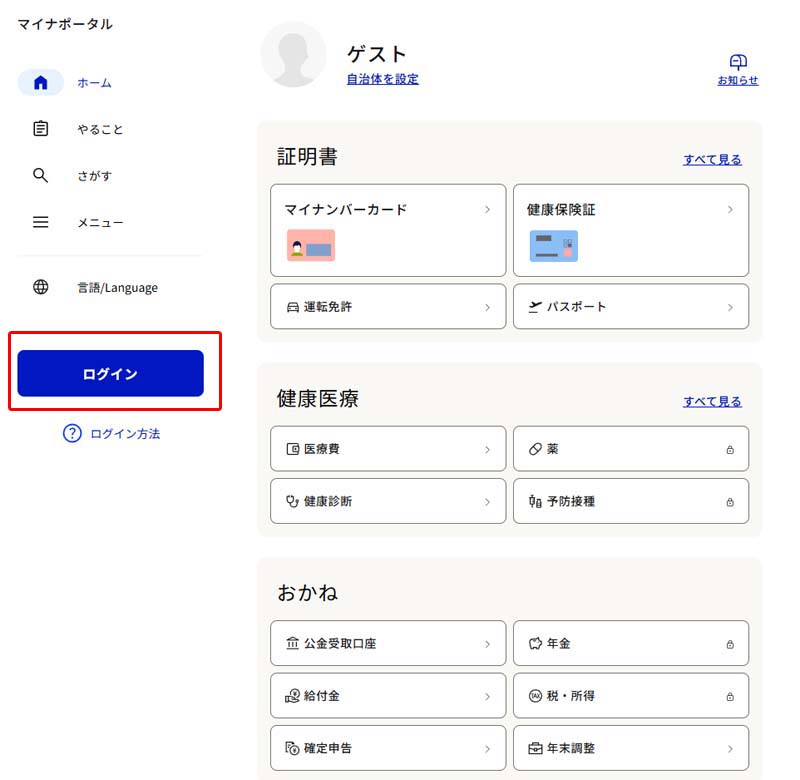The width and height of the screenshot is (800, 780).
Task: Open the お知らせ notification icon
Action: (738, 62)
